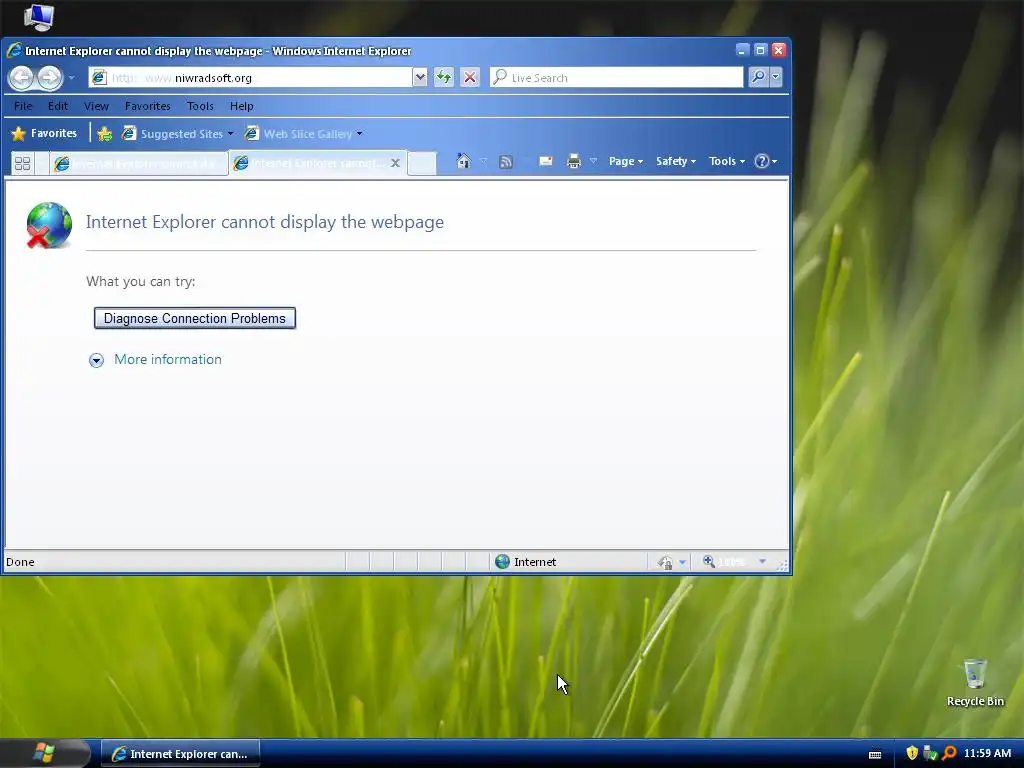Go forward using the Forward arrow button

(x=50, y=78)
